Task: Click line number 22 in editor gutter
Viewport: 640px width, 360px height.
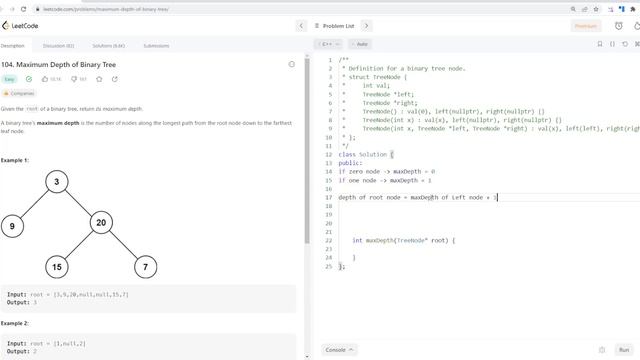Action: pos(329,240)
